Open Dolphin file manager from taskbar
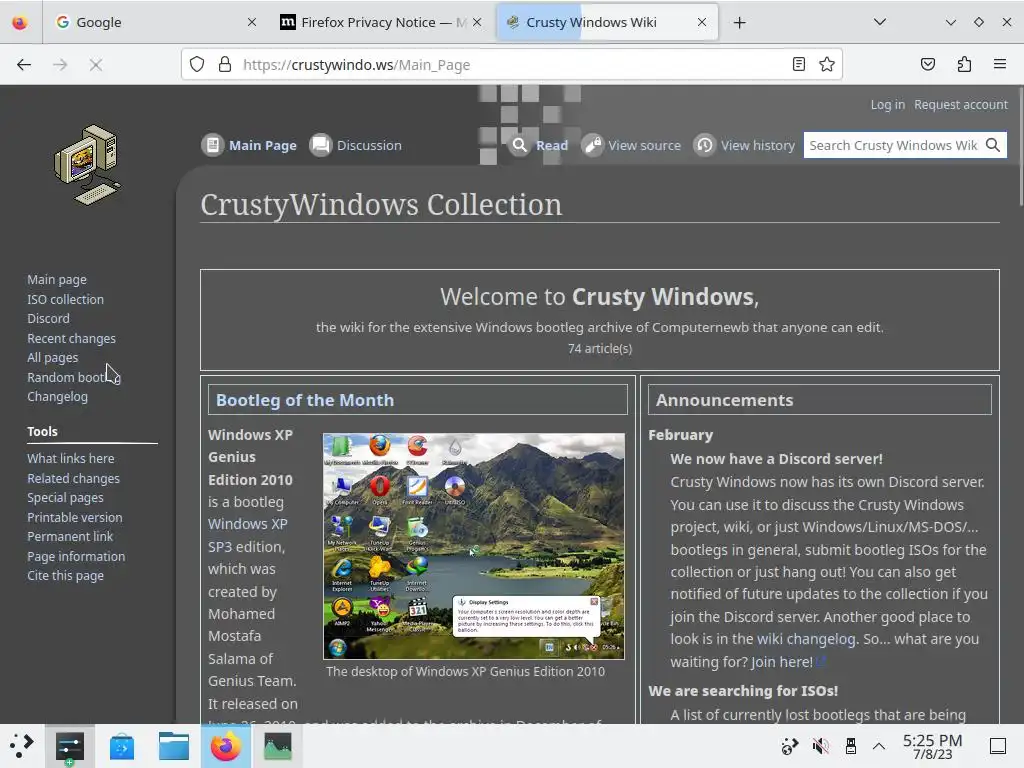Viewport: 1024px width, 768px height. pos(174,746)
